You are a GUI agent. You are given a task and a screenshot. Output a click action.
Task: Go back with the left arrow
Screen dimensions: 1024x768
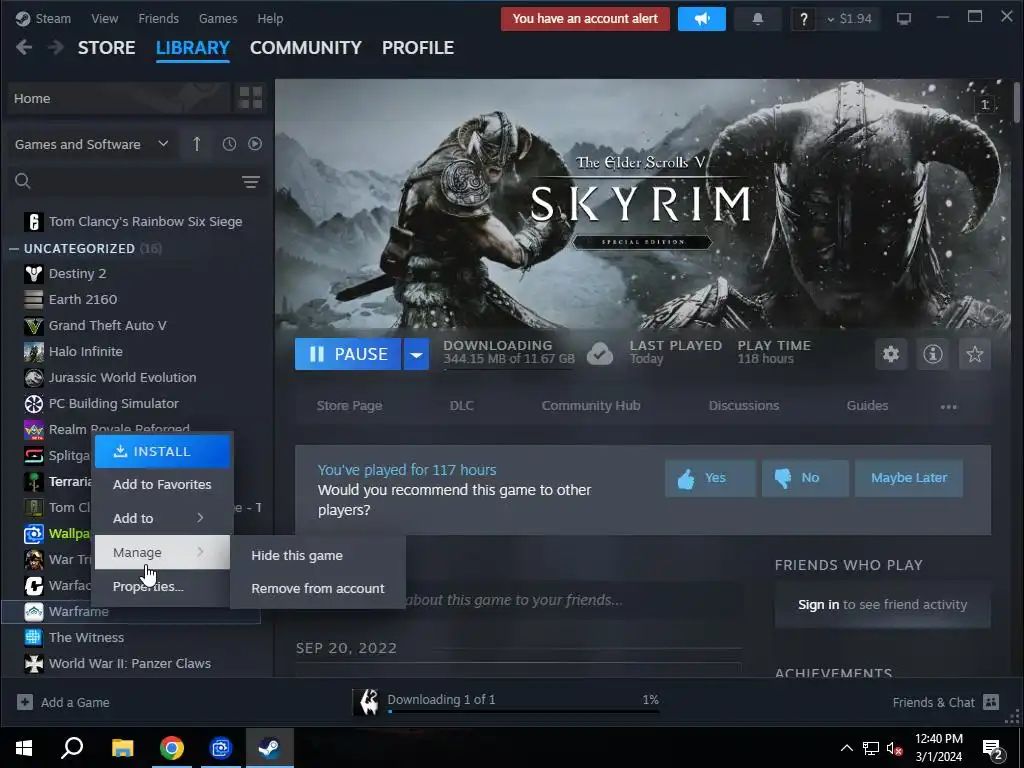point(24,48)
